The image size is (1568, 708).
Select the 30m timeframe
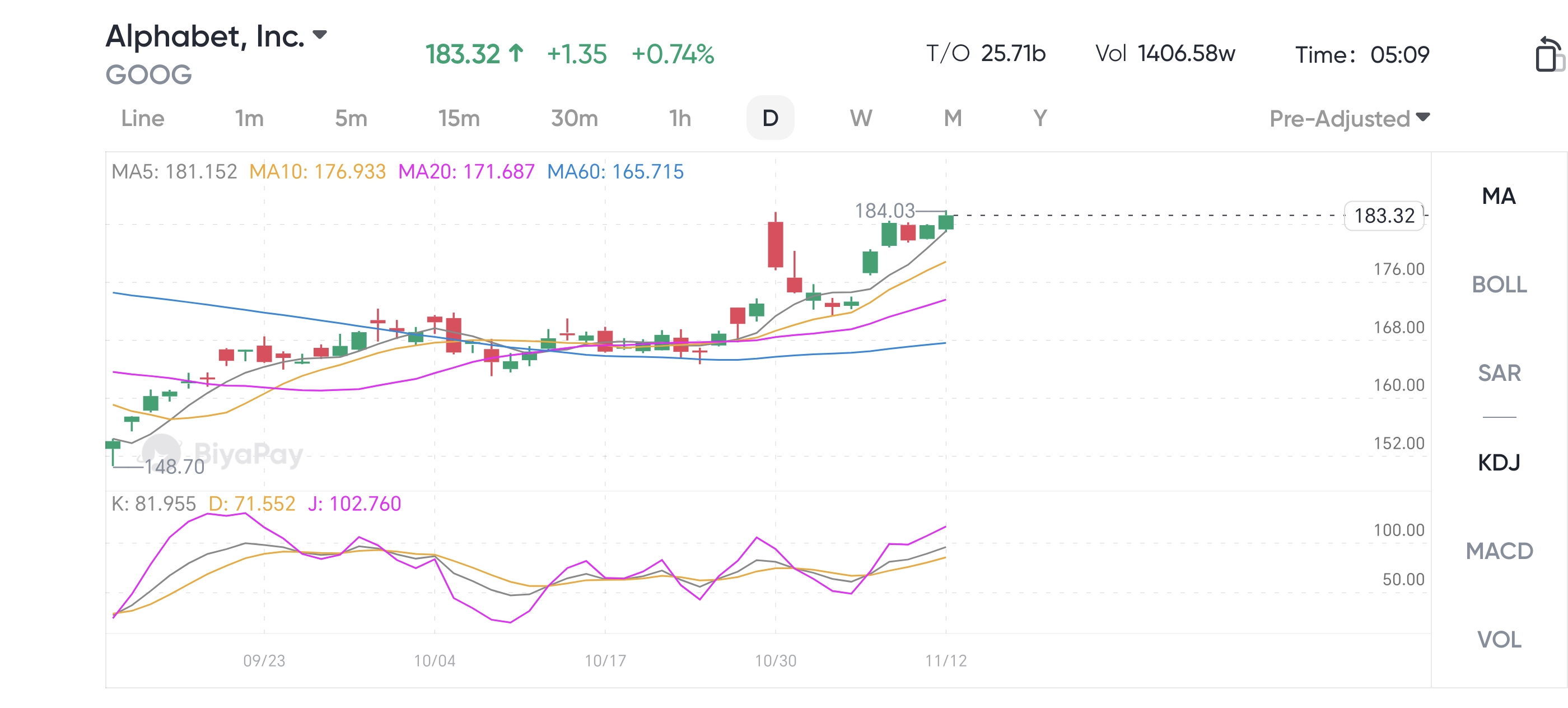574,118
